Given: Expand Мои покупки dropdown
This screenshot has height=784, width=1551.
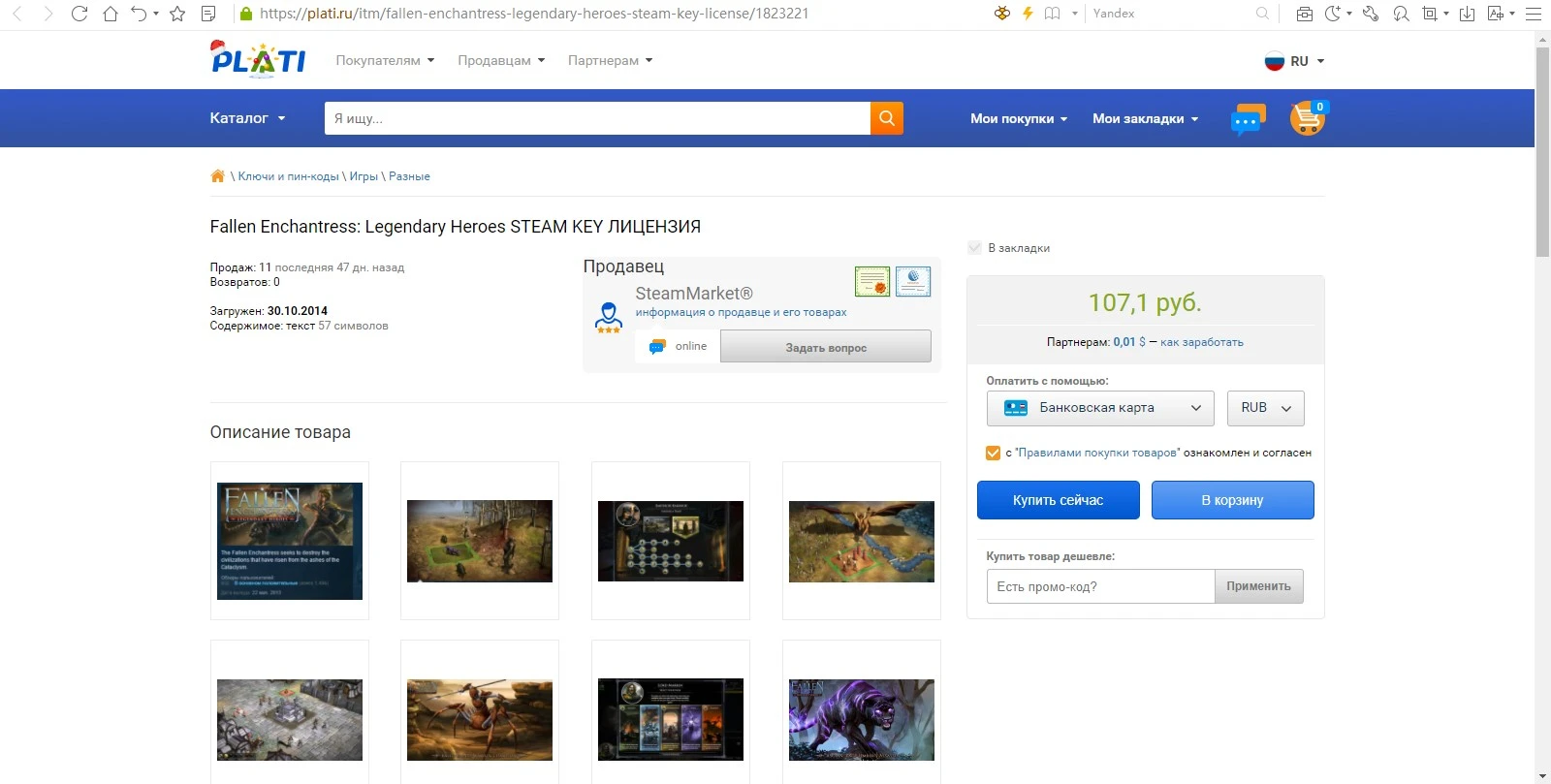Looking at the screenshot, I should (1019, 118).
